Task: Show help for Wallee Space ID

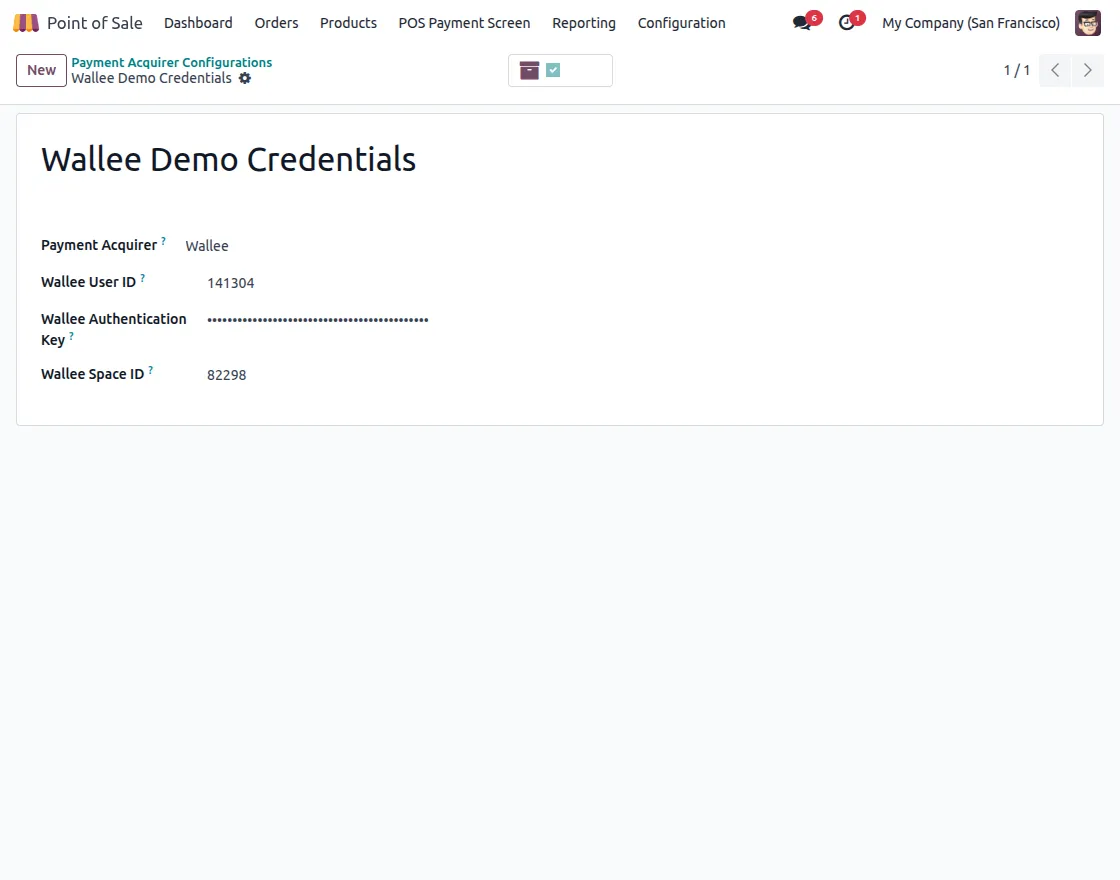Action: coord(151,370)
